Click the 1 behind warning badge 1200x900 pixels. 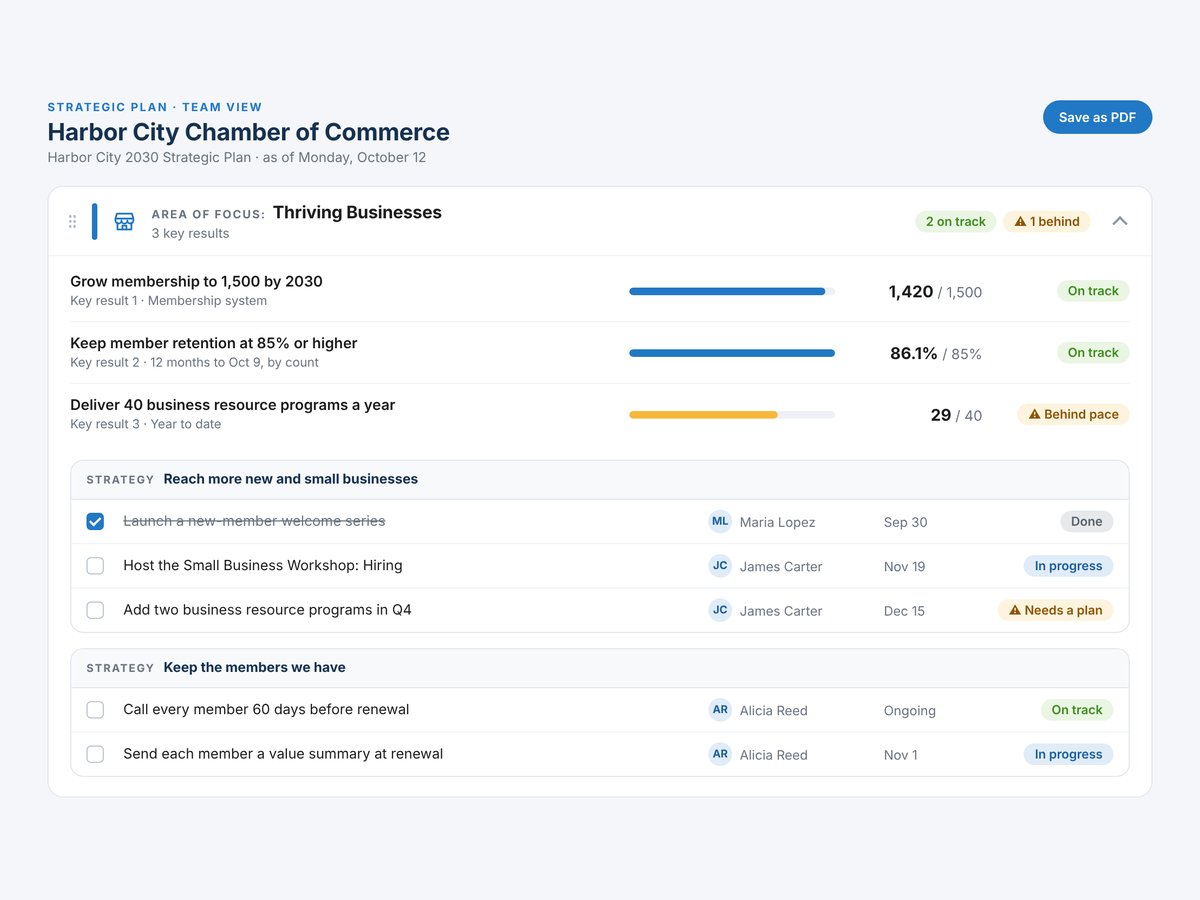click(x=1046, y=221)
